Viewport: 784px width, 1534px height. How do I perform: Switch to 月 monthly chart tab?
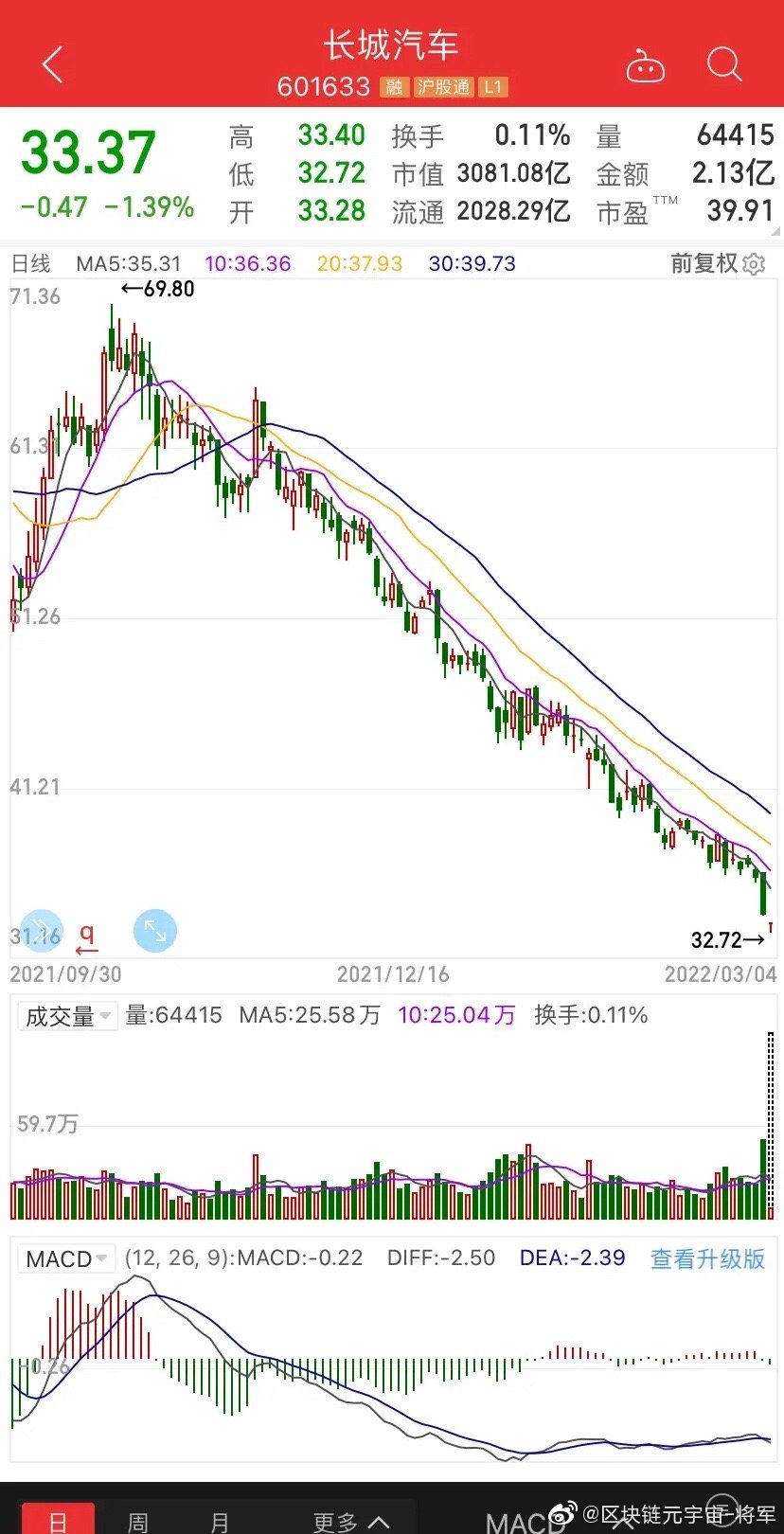tap(220, 1521)
